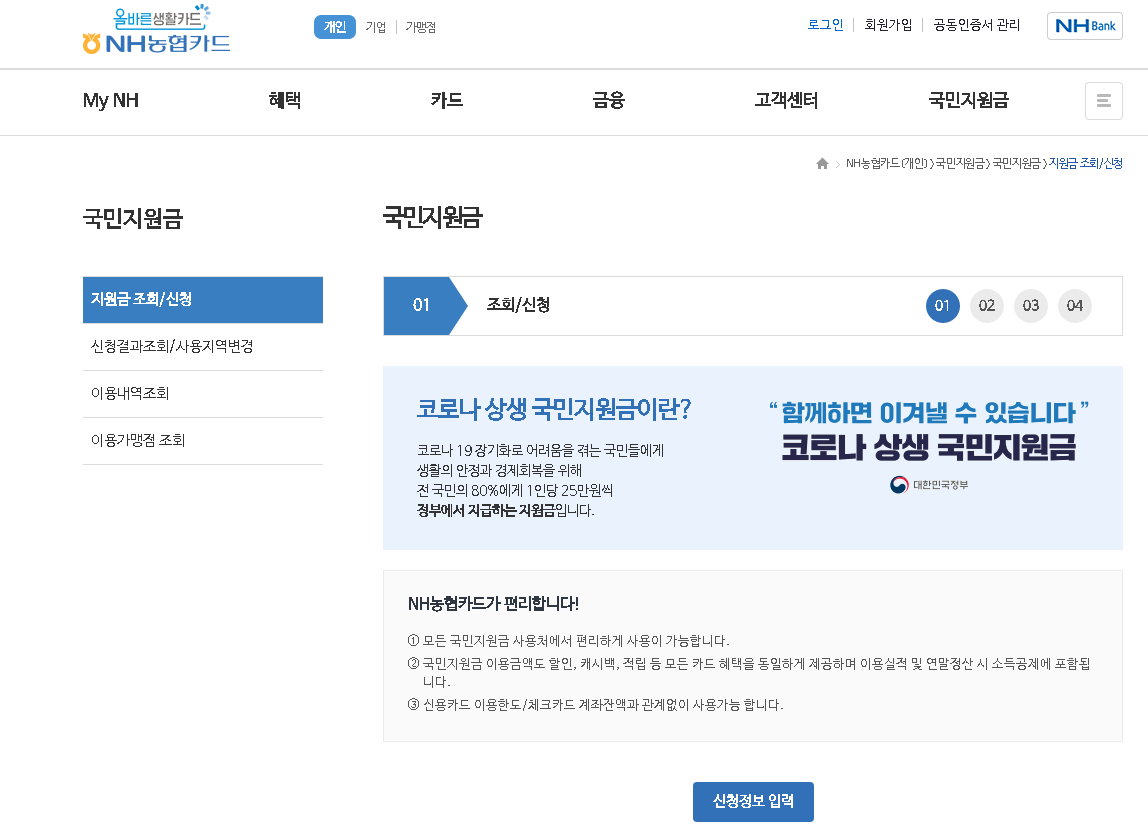The image size is (1148, 839).
Task: Click the 대한민국정부 emblem in banner
Action: click(929, 485)
